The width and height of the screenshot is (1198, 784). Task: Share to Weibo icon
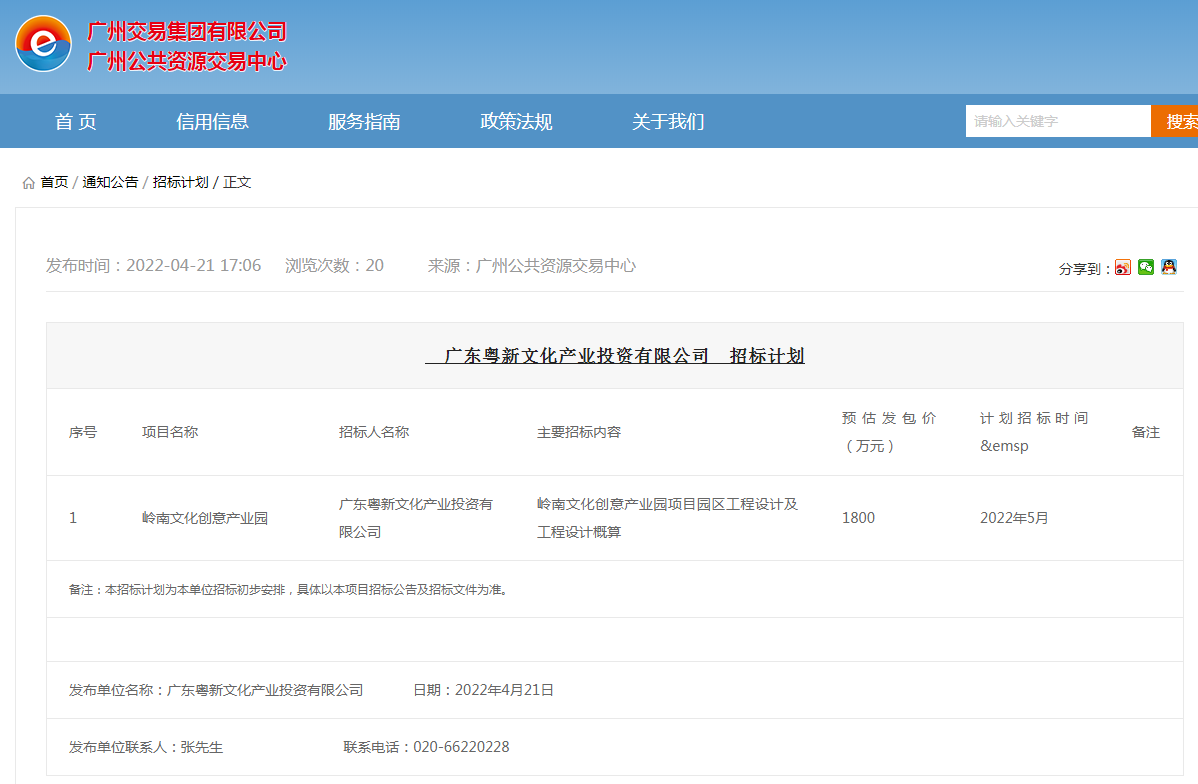tap(1122, 267)
